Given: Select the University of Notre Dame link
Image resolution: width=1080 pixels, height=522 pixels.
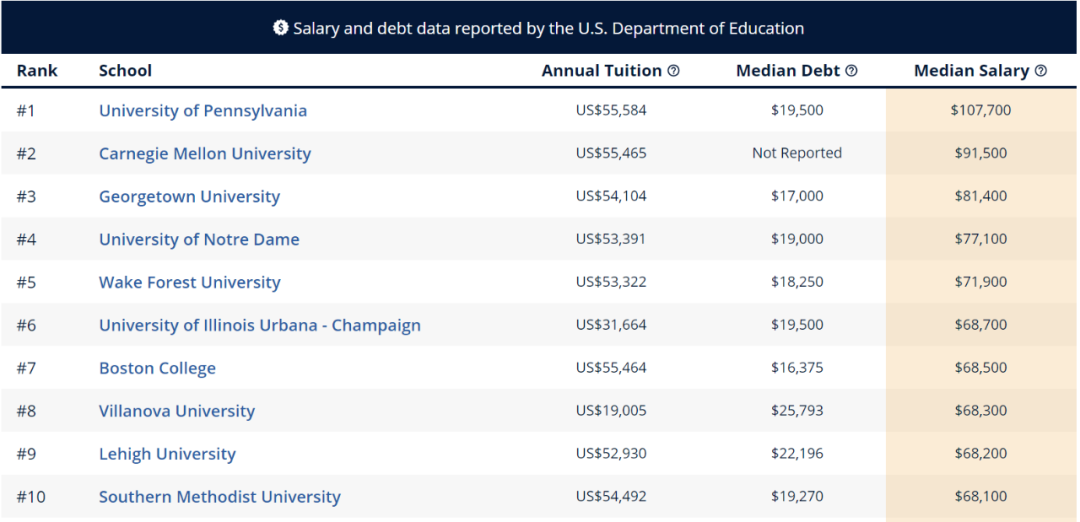Looking at the screenshot, I should click(x=199, y=240).
